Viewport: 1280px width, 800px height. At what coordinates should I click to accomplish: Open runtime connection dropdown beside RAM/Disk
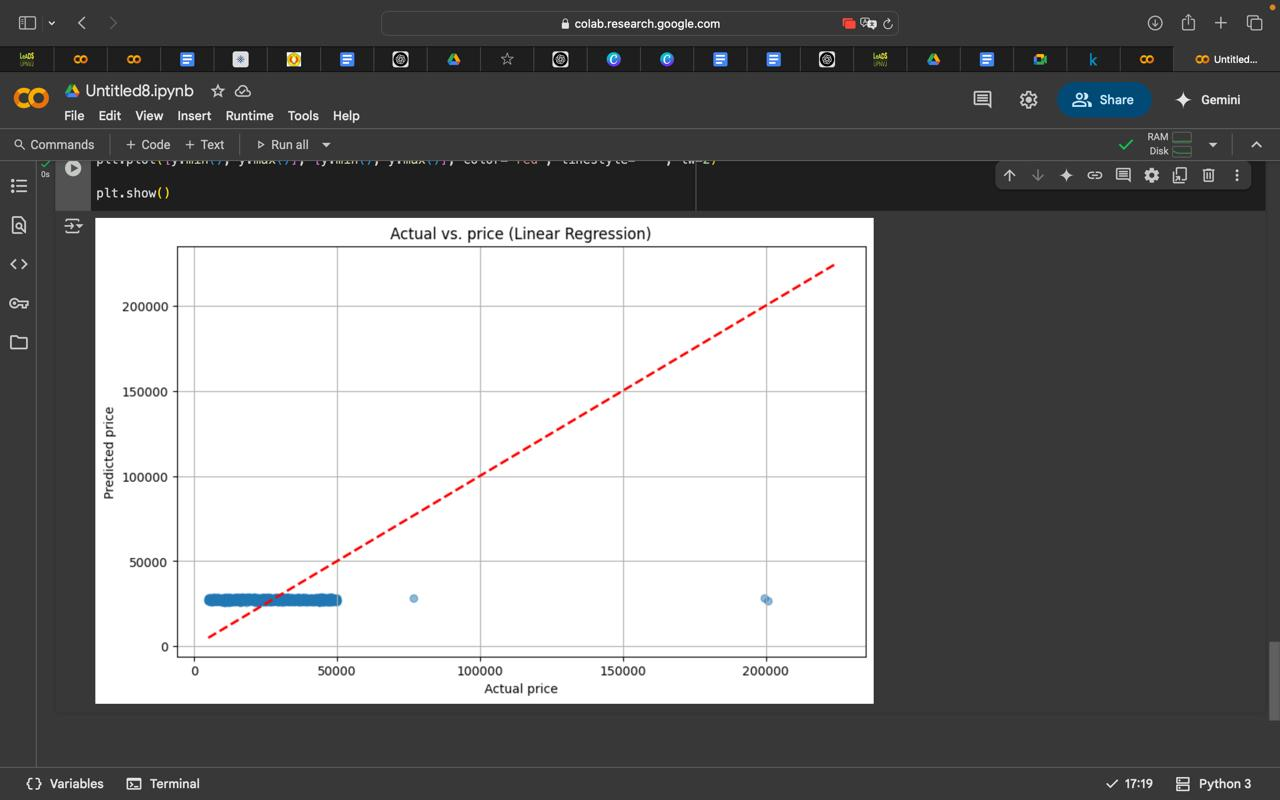click(1213, 145)
